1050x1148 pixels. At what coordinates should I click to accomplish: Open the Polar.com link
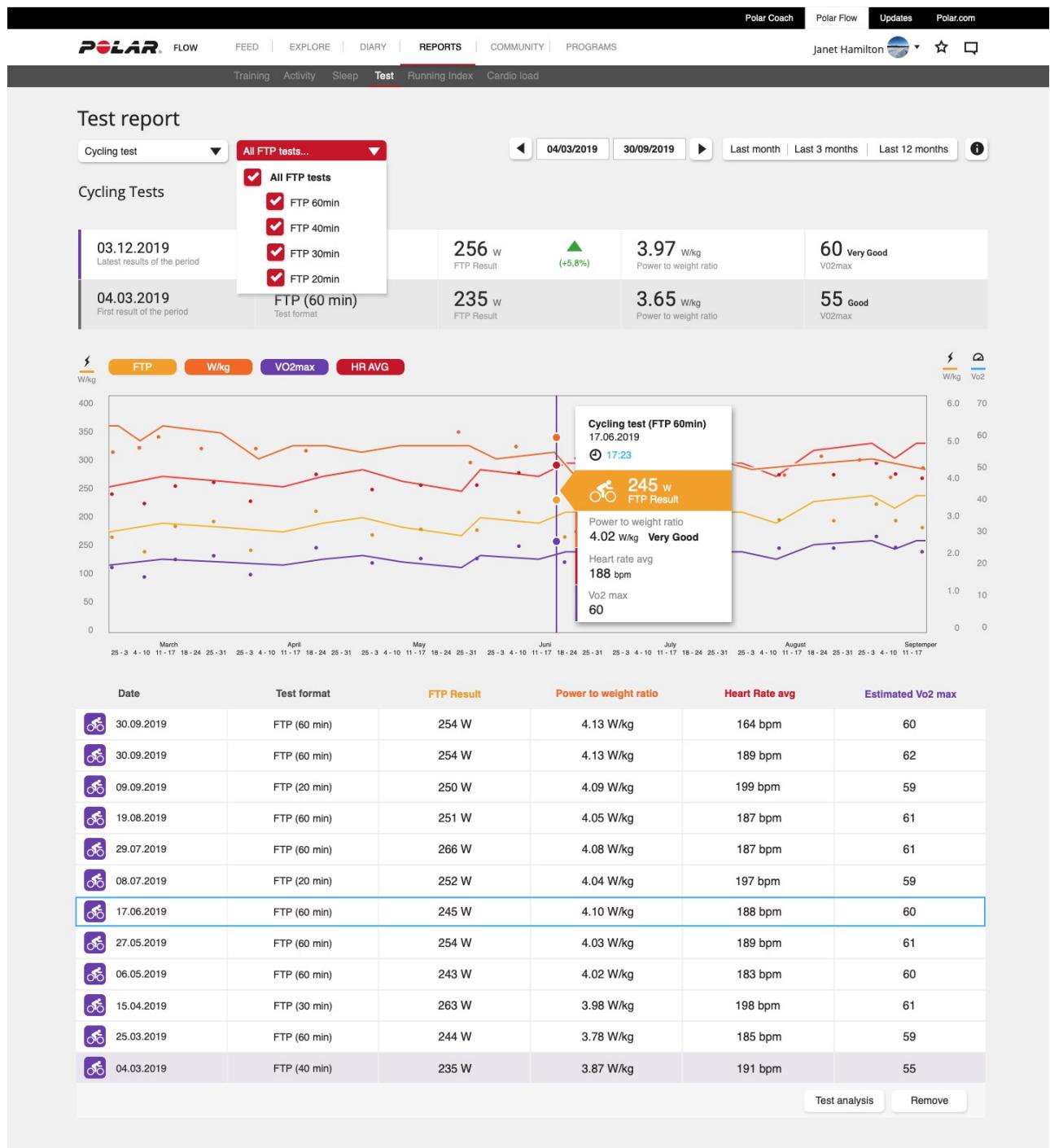(x=956, y=18)
